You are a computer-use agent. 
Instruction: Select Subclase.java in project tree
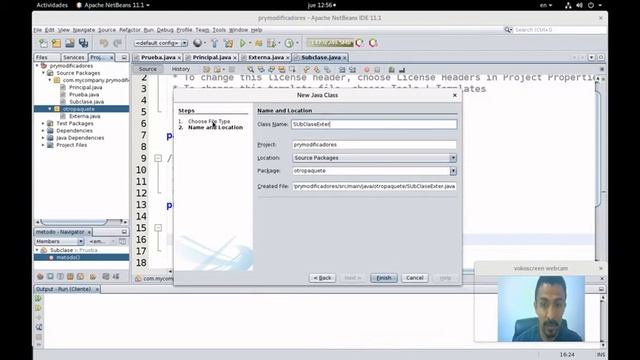pyautogui.click(x=86, y=102)
